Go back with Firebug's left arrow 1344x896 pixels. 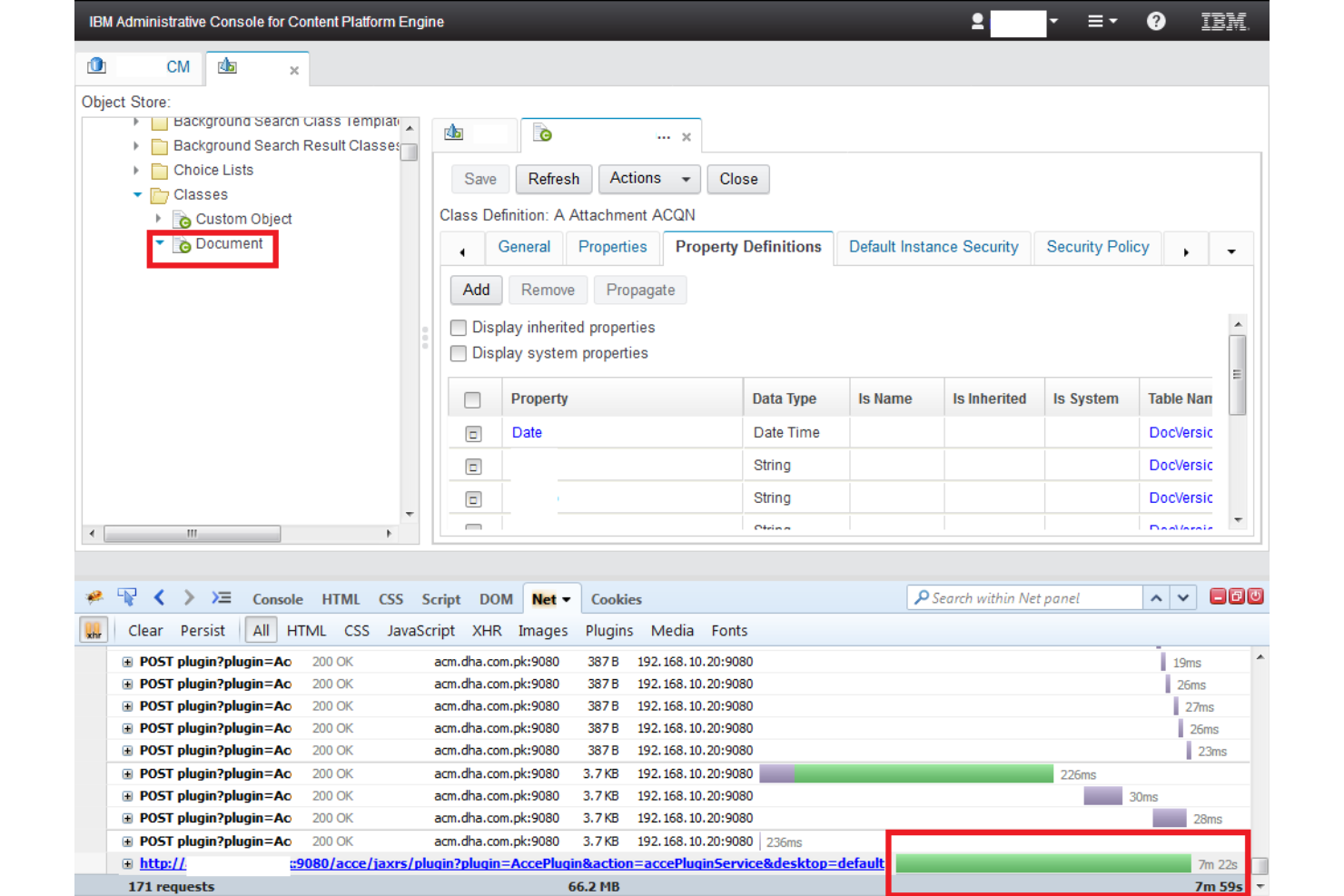tap(159, 597)
